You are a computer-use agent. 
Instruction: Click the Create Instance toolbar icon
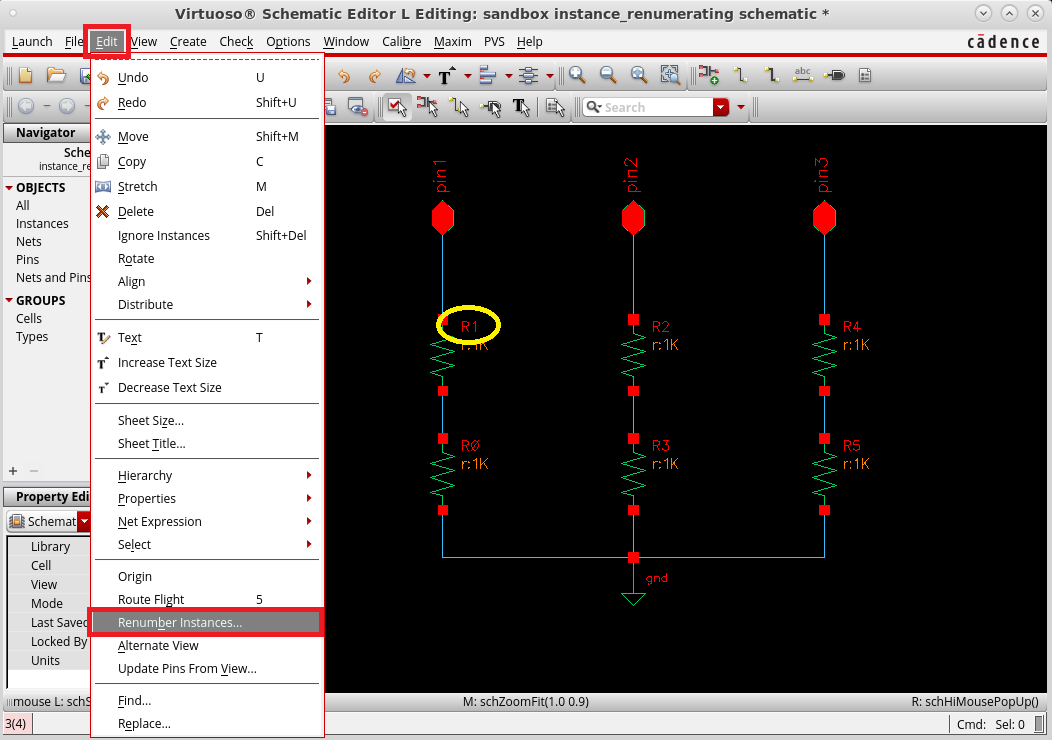pos(709,75)
